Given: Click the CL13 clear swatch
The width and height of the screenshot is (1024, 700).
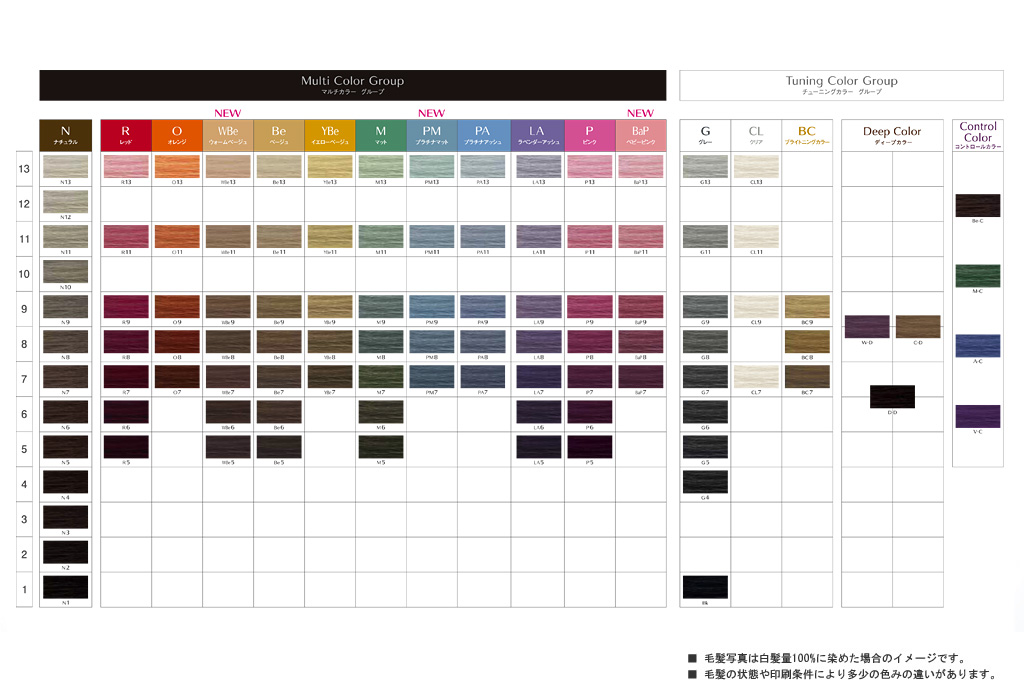Looking at the screenshot, I should click(x=756, y=166).
